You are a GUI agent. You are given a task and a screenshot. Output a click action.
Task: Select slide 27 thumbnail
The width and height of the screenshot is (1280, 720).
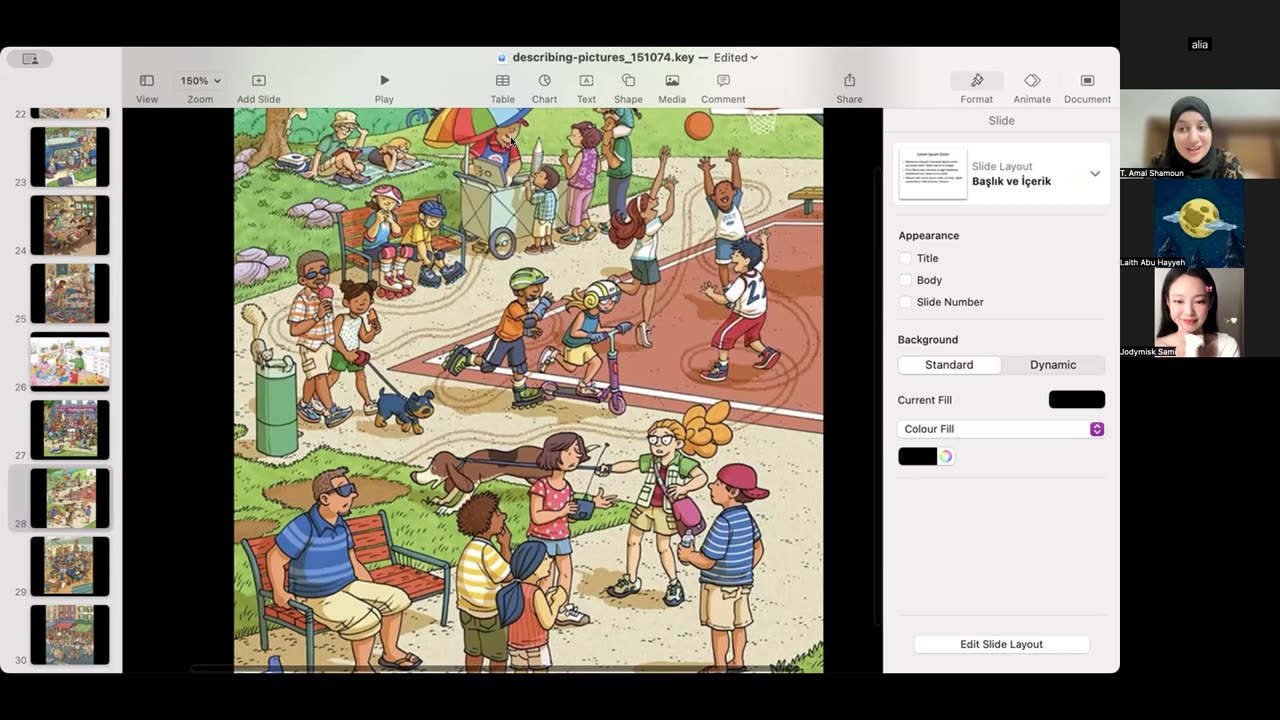coord(70,430)
